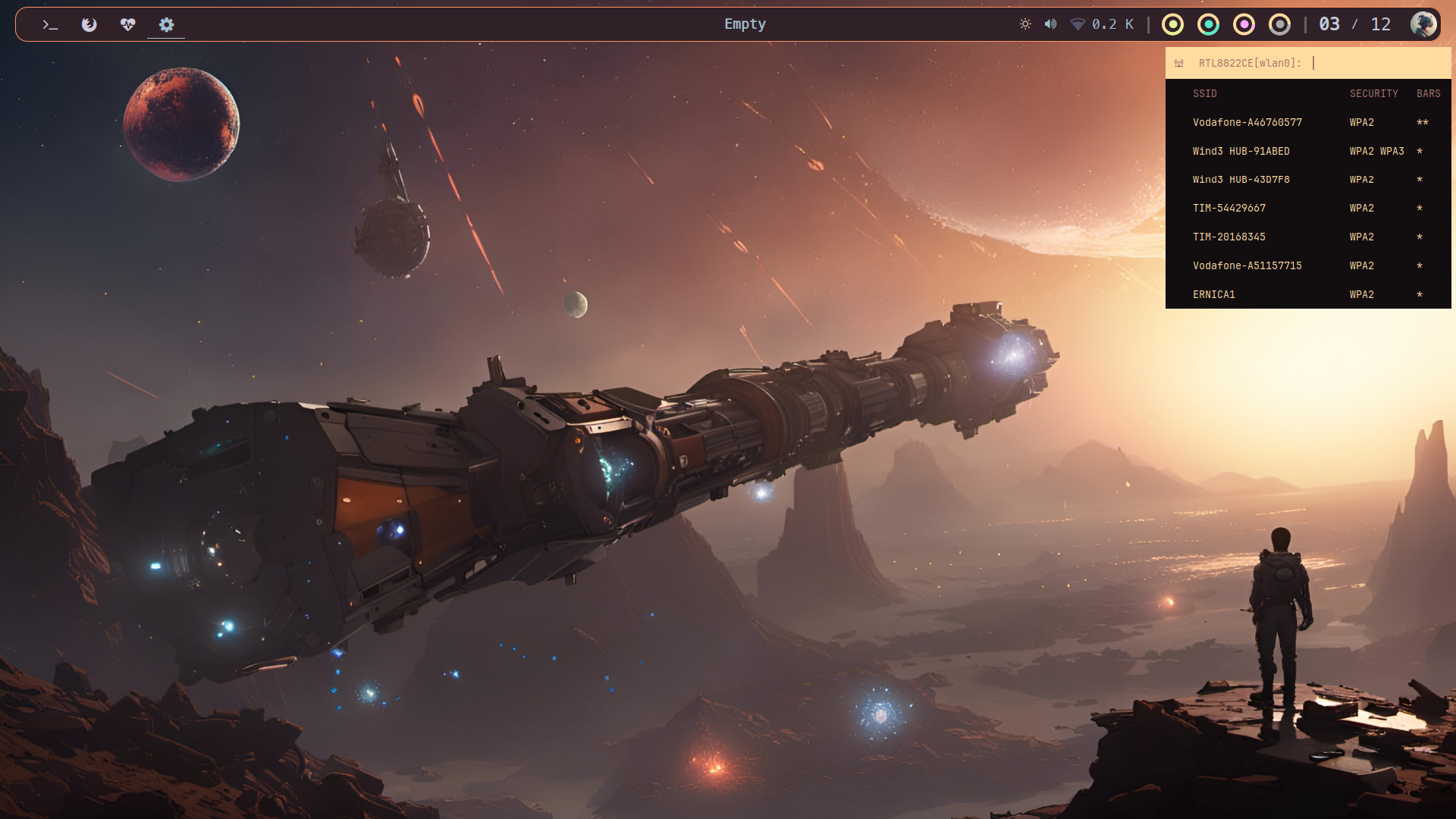
Task: Select the gear settings workspace icon
Action: [166, 25]
